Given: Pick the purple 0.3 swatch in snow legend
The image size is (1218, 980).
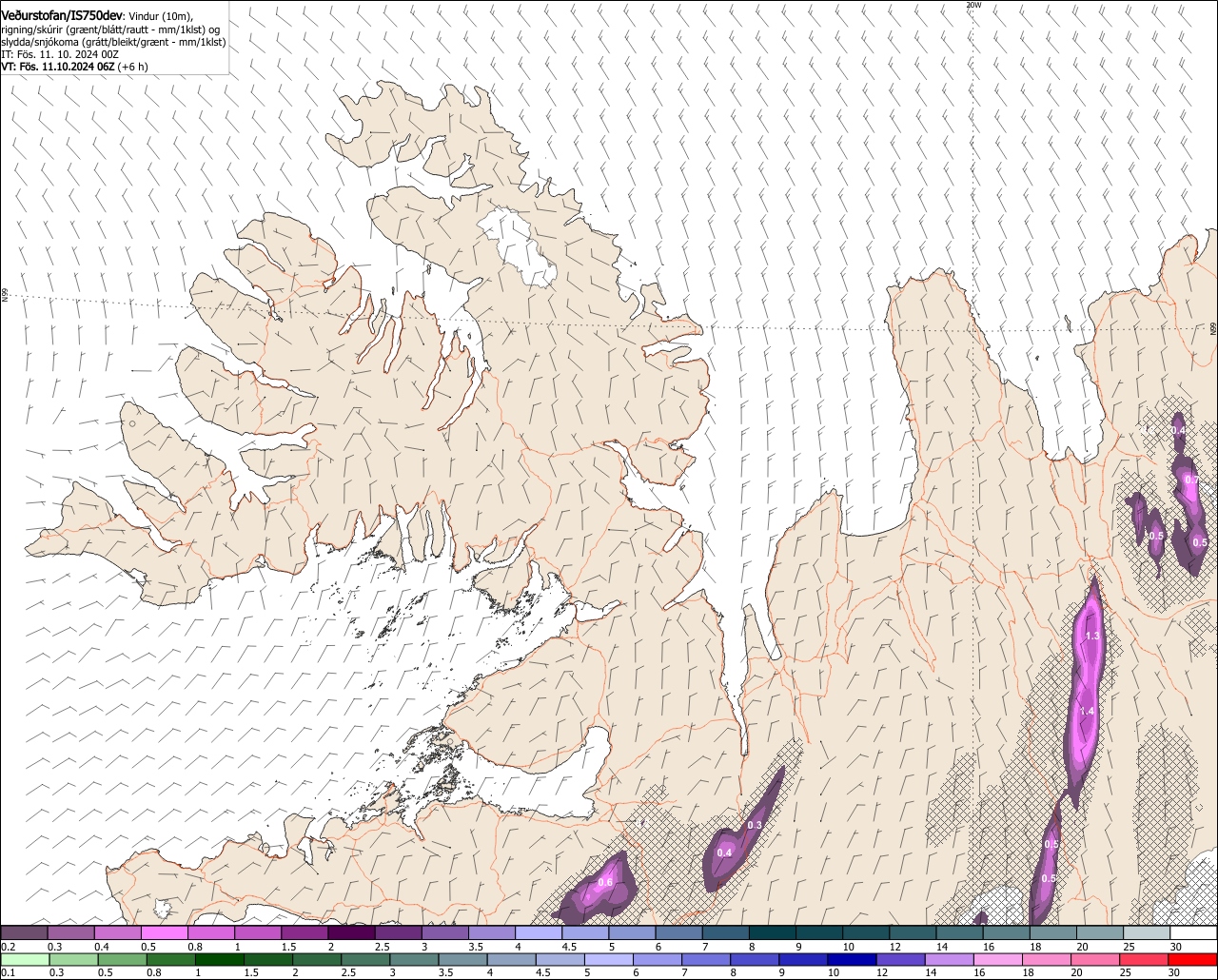Looking at the screenshot, I should (70, 933).
